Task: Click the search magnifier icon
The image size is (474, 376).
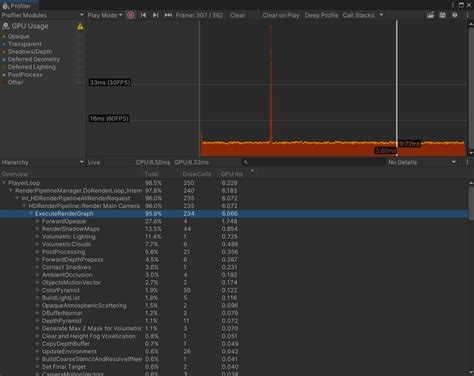Action: coord(246,162)
